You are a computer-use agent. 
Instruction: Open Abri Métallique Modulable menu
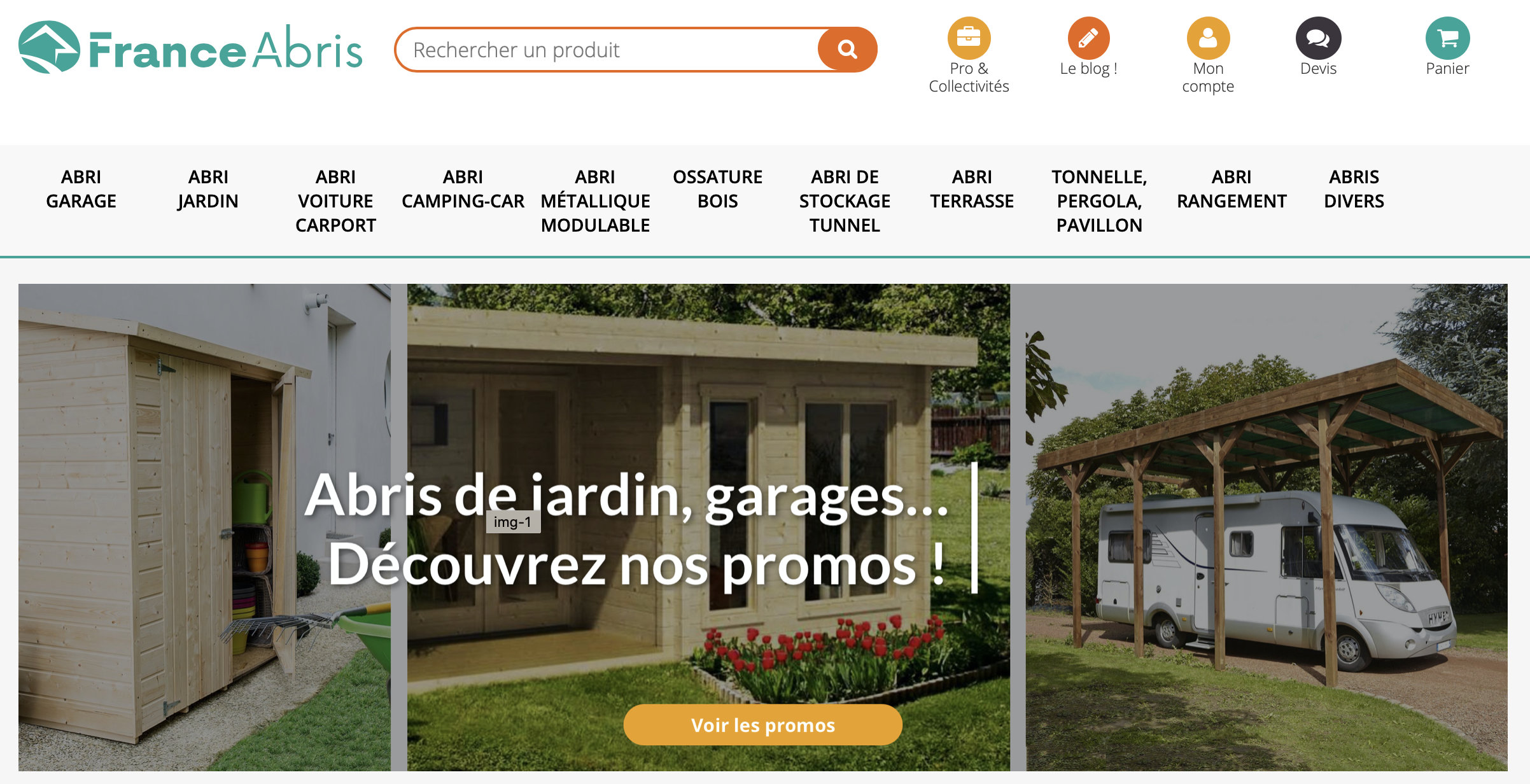(595, 201)
